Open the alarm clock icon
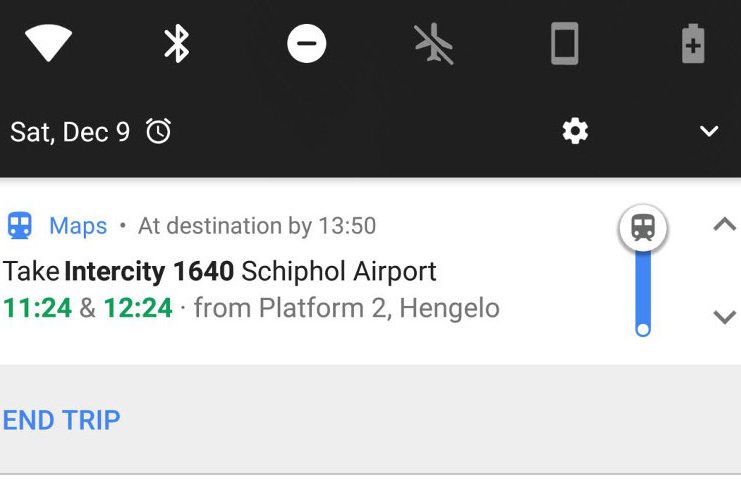Screen dimensions: 741x479 (158, 131)
